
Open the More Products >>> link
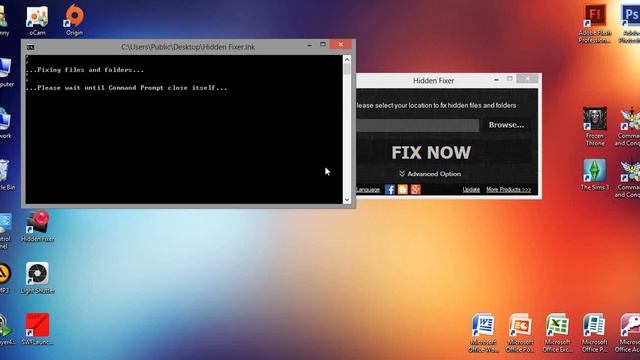[x=509, y=189]
